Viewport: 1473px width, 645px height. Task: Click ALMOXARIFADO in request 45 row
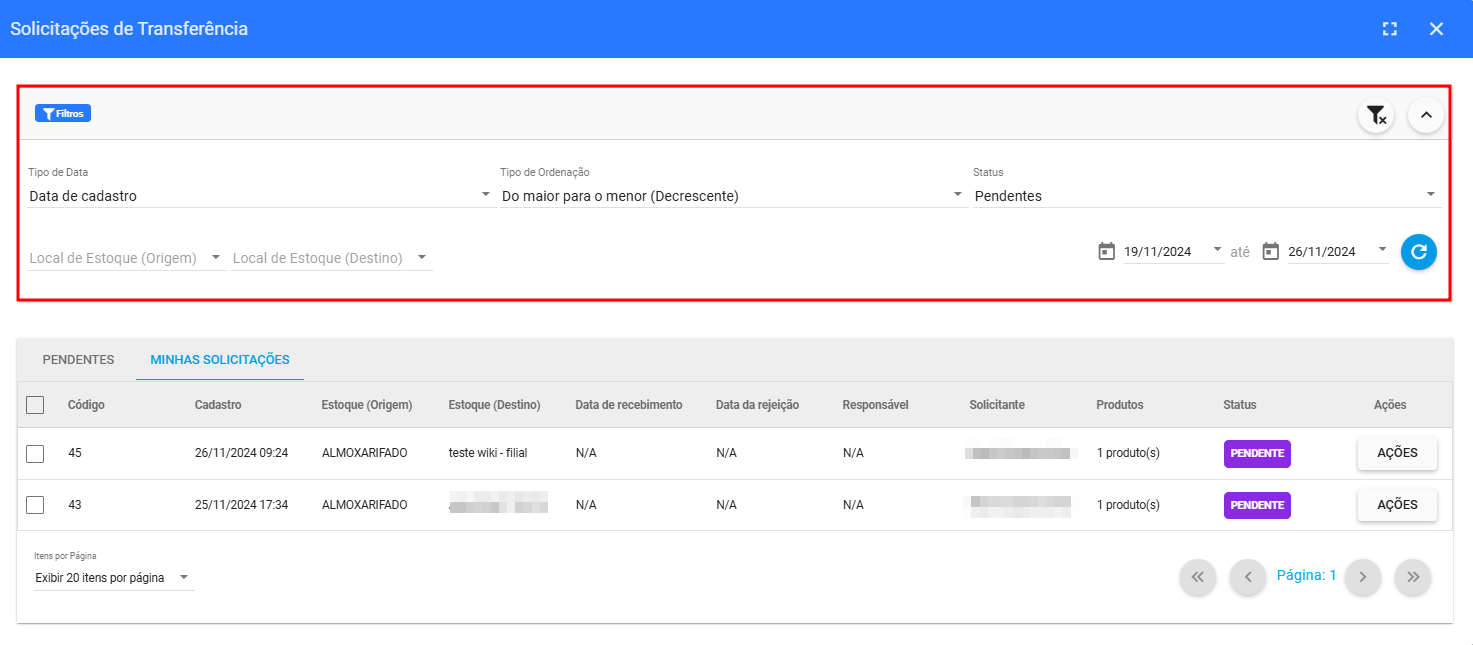(365, 453)
